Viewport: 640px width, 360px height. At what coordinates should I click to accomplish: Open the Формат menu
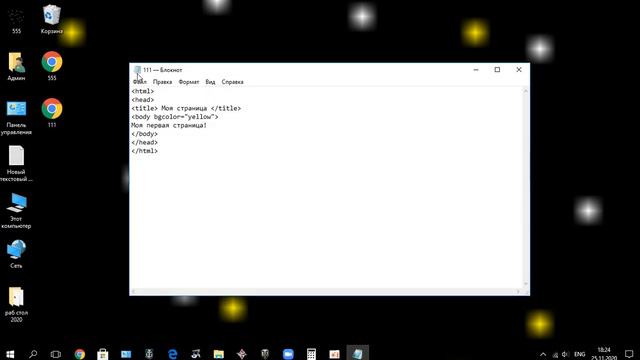click(x=189, y=82)
